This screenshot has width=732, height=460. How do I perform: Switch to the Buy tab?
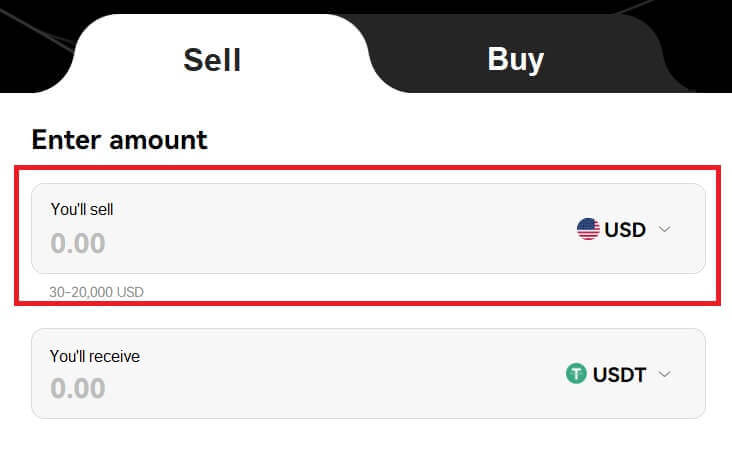(x=515, y=59)
